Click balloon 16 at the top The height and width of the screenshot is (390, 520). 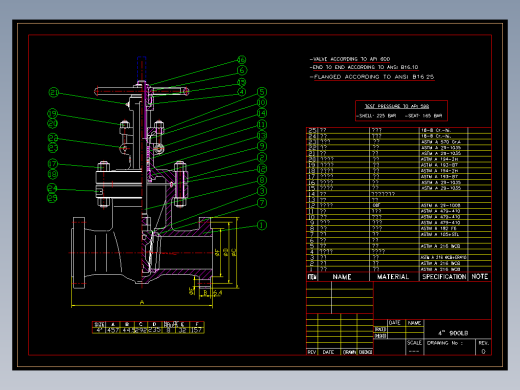pos(242,60)
